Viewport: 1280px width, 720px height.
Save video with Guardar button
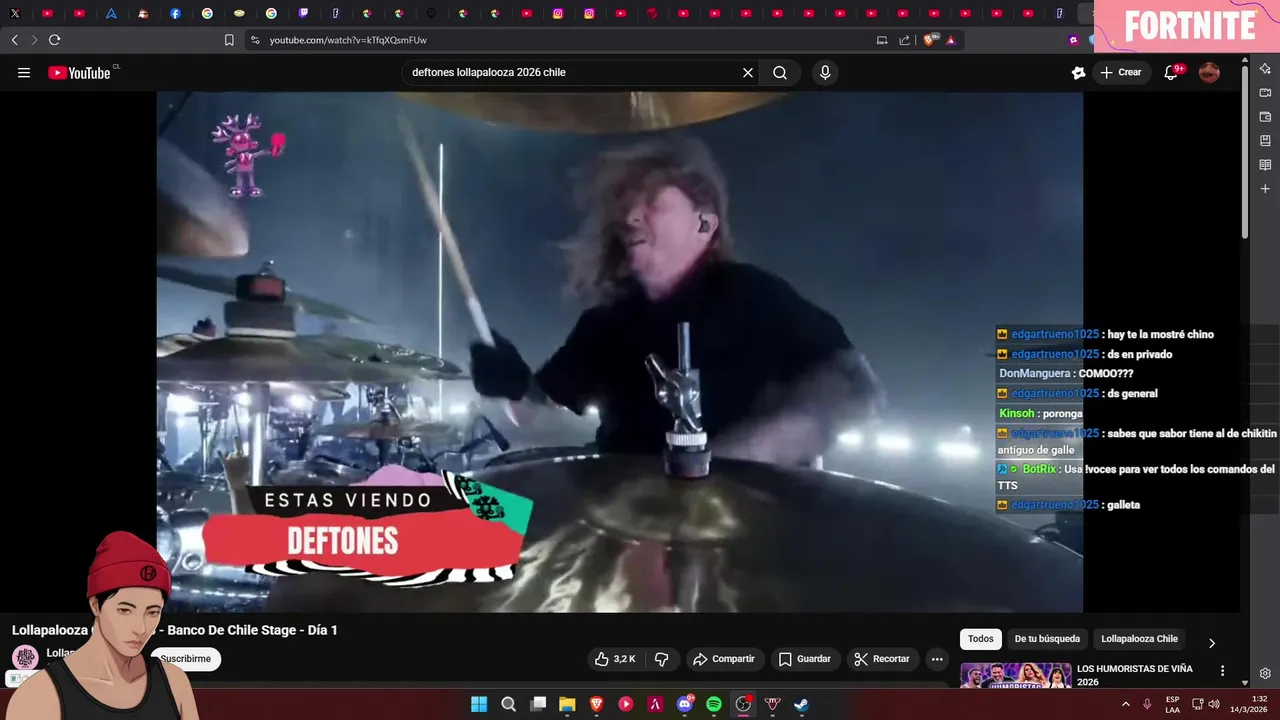[x=805, y=659]
